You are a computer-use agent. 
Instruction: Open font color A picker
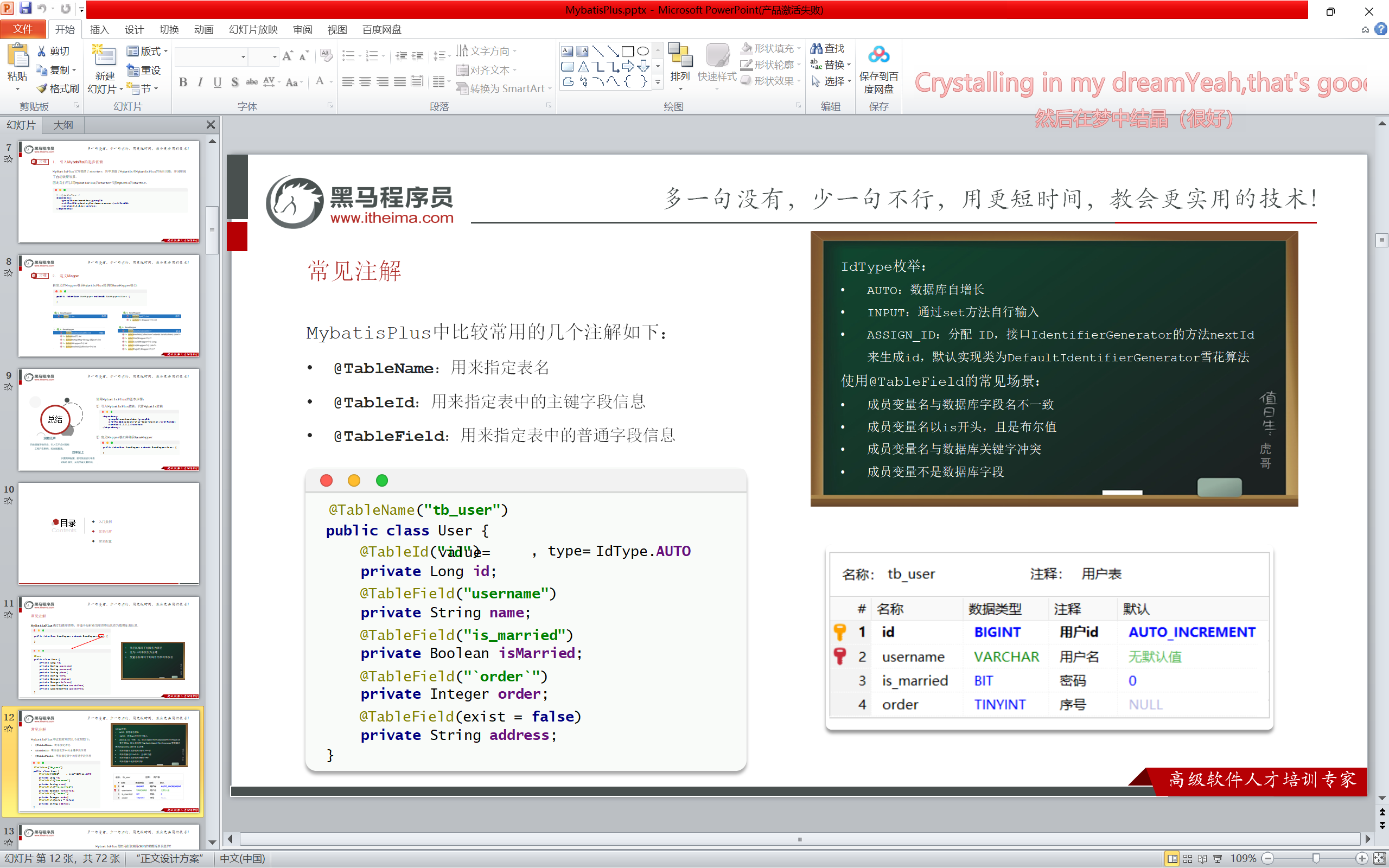(320, 82)
